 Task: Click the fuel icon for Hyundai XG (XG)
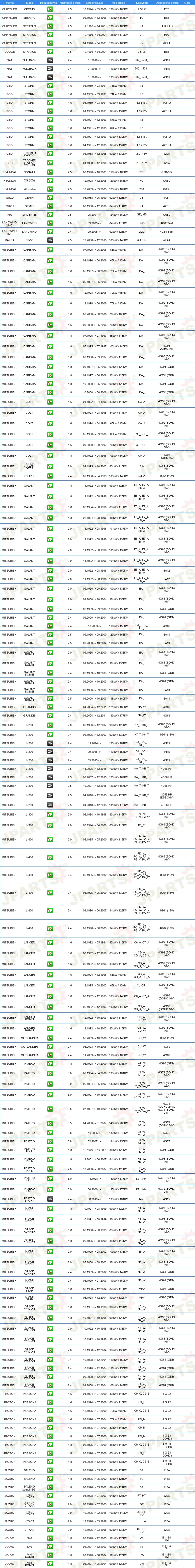click(50, 181)
